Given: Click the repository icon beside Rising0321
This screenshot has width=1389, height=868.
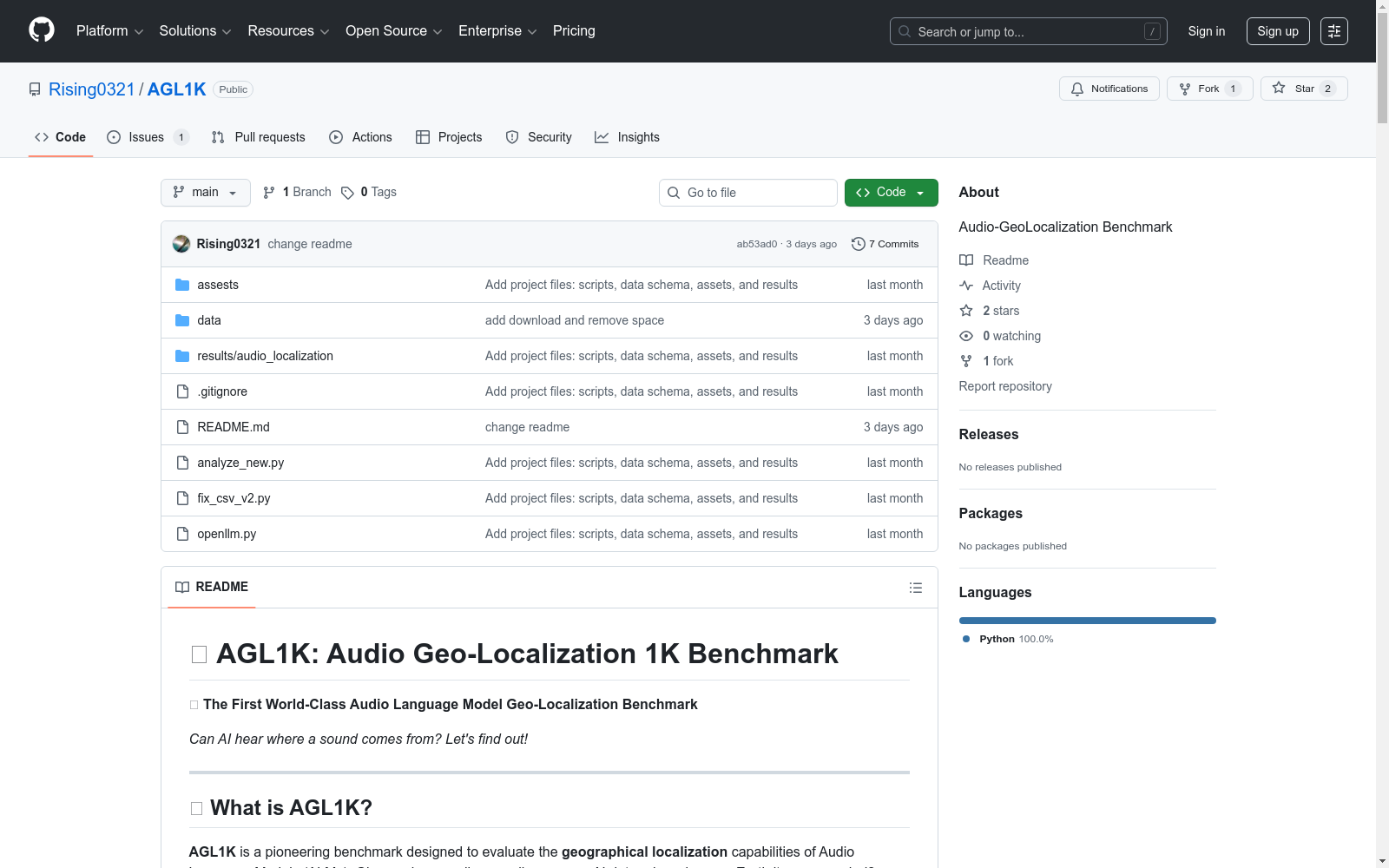Looking at the screenshot, I should click(x=35, y=89).
